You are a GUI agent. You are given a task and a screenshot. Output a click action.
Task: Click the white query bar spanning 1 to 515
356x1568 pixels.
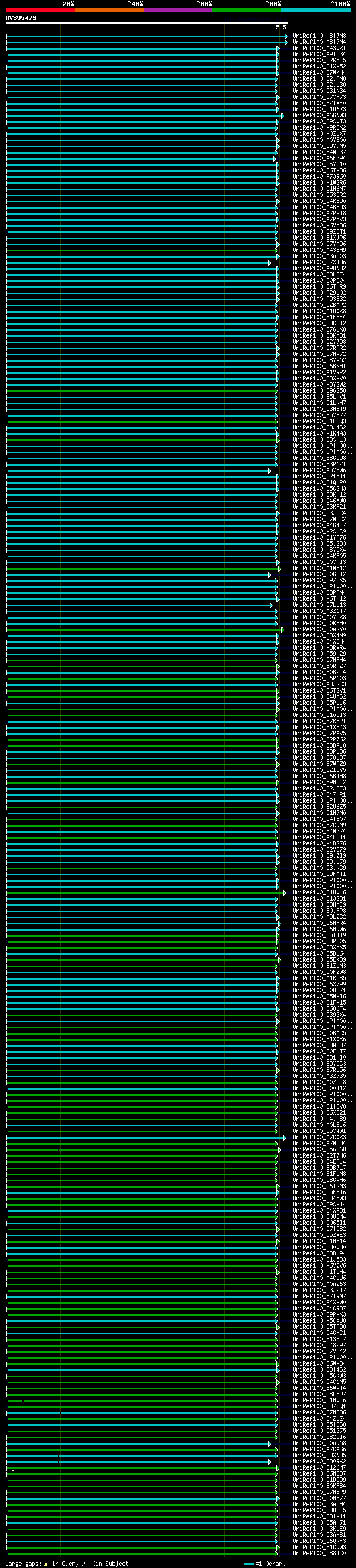tap(146, 23)
